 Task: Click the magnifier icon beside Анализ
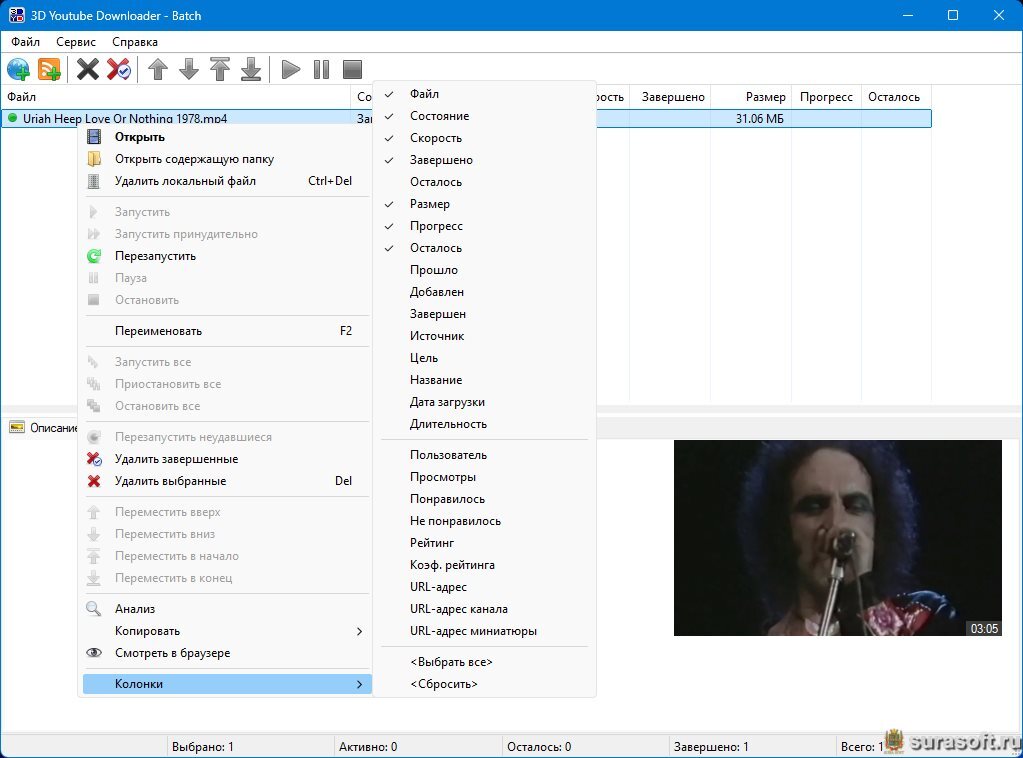(x=94, y=609)
